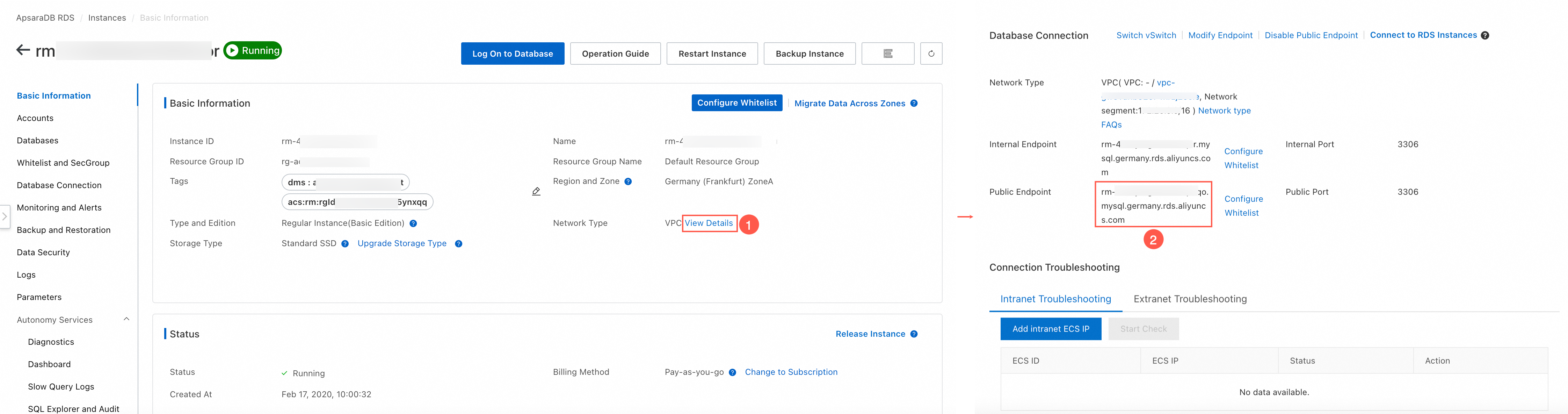Viewport: 1568px width, 414px height.
Task: Click Add intranet ECS IP button
Action: coord(1051,329)
